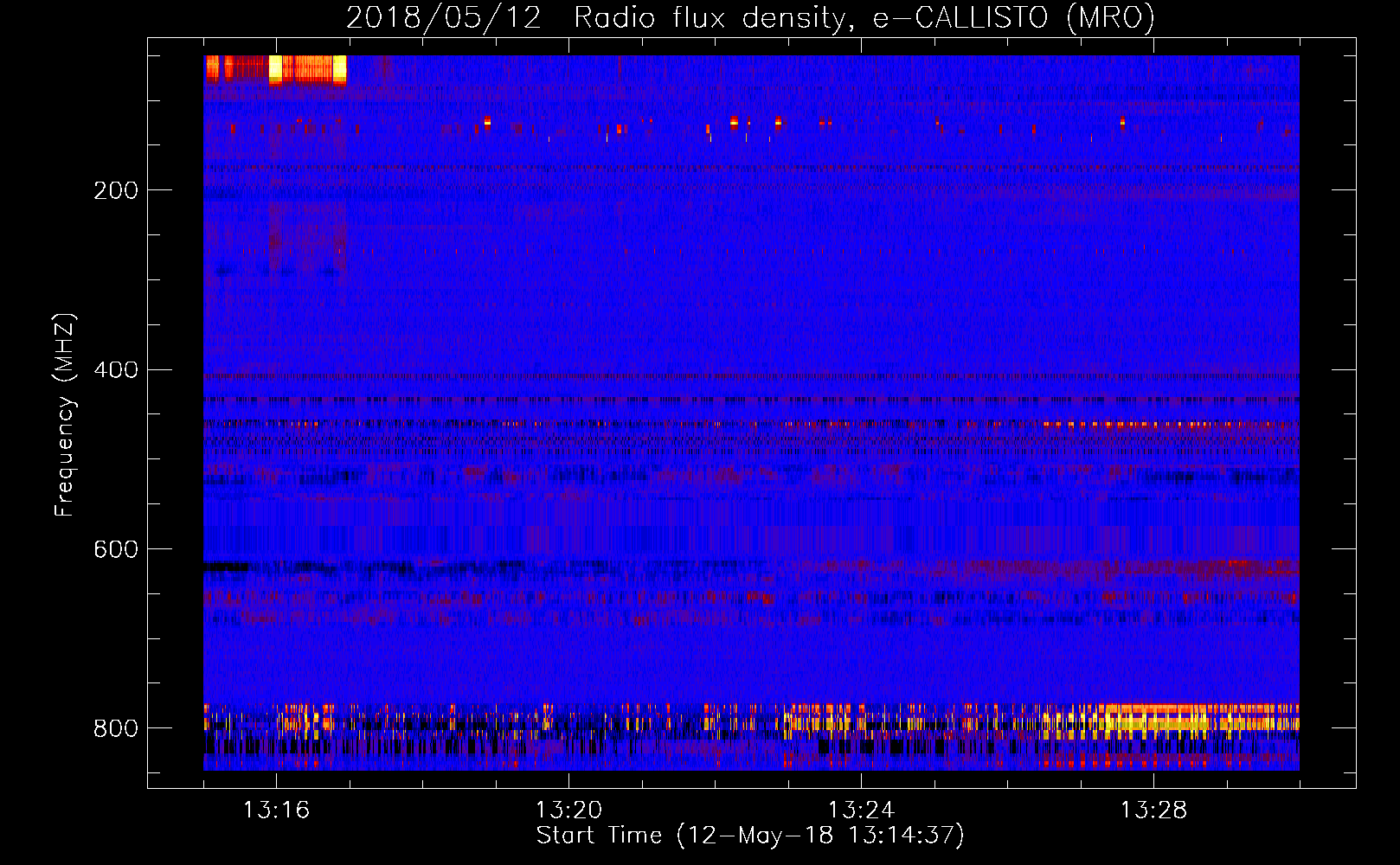Screen dimensions: 1400x865
Task: Click the 200 frequency tick label
Action: click(x=116, y=190)
